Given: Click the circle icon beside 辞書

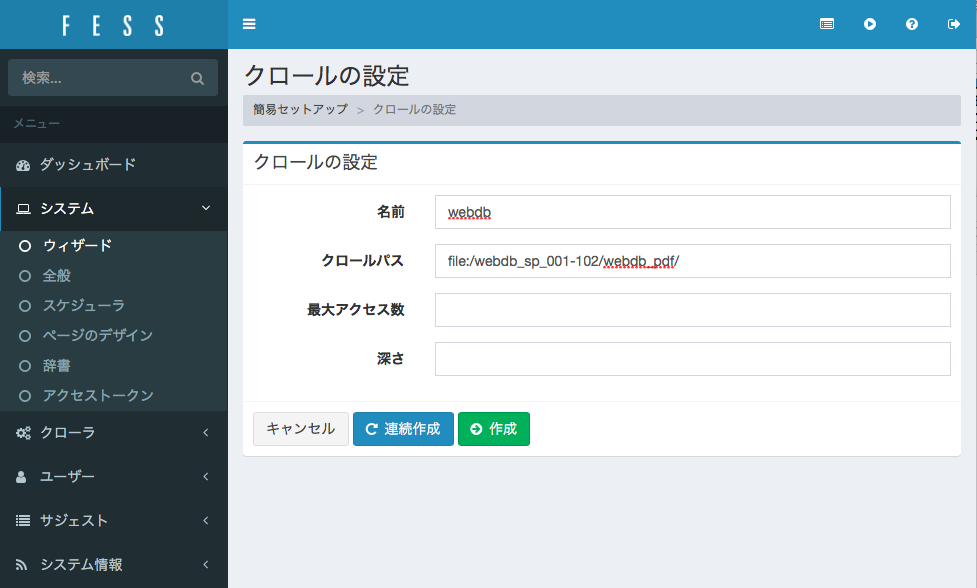Looking at the screenshot, I should pos(25,366).
